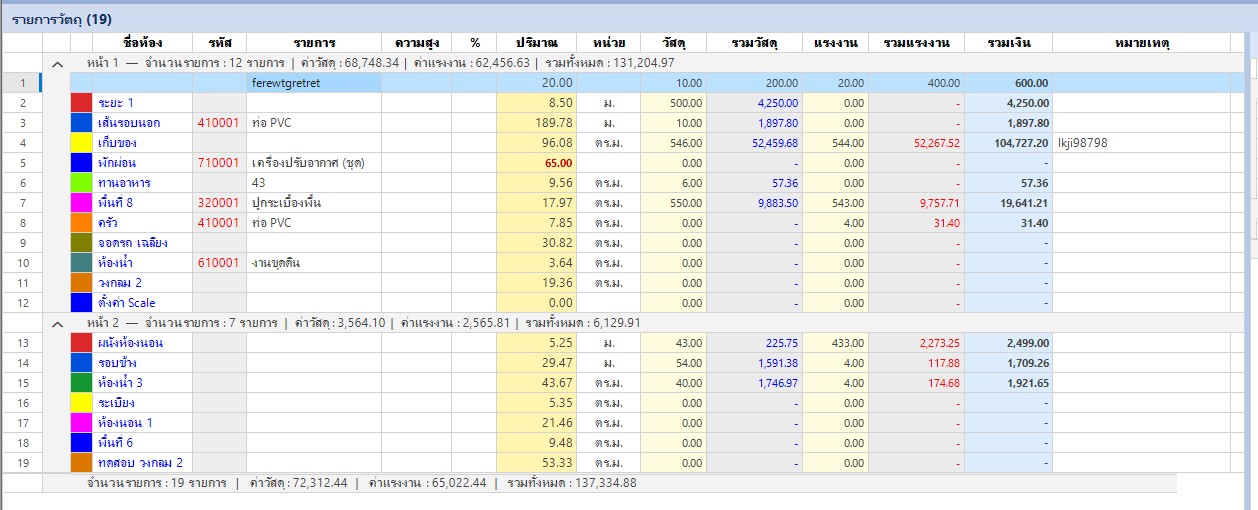Click ท่อ PVC in ครัว row
The height and width of the screenshot is (510, 1258).
tap(272, 223)
